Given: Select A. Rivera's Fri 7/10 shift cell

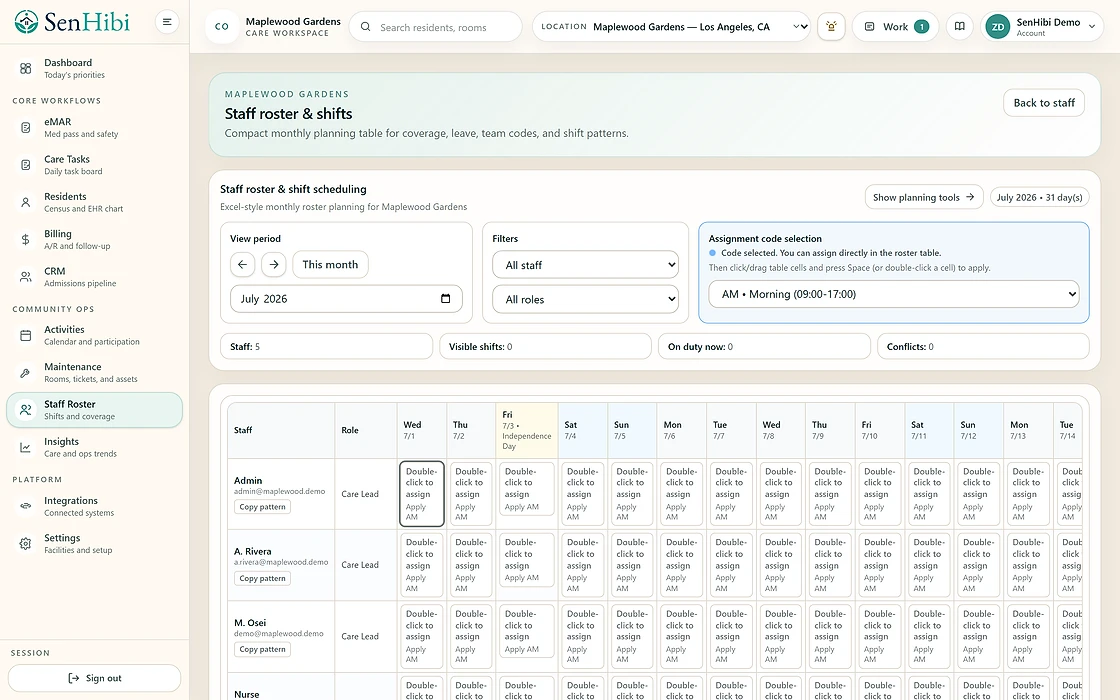Looking at the screenshot, I should click(880, 565).
